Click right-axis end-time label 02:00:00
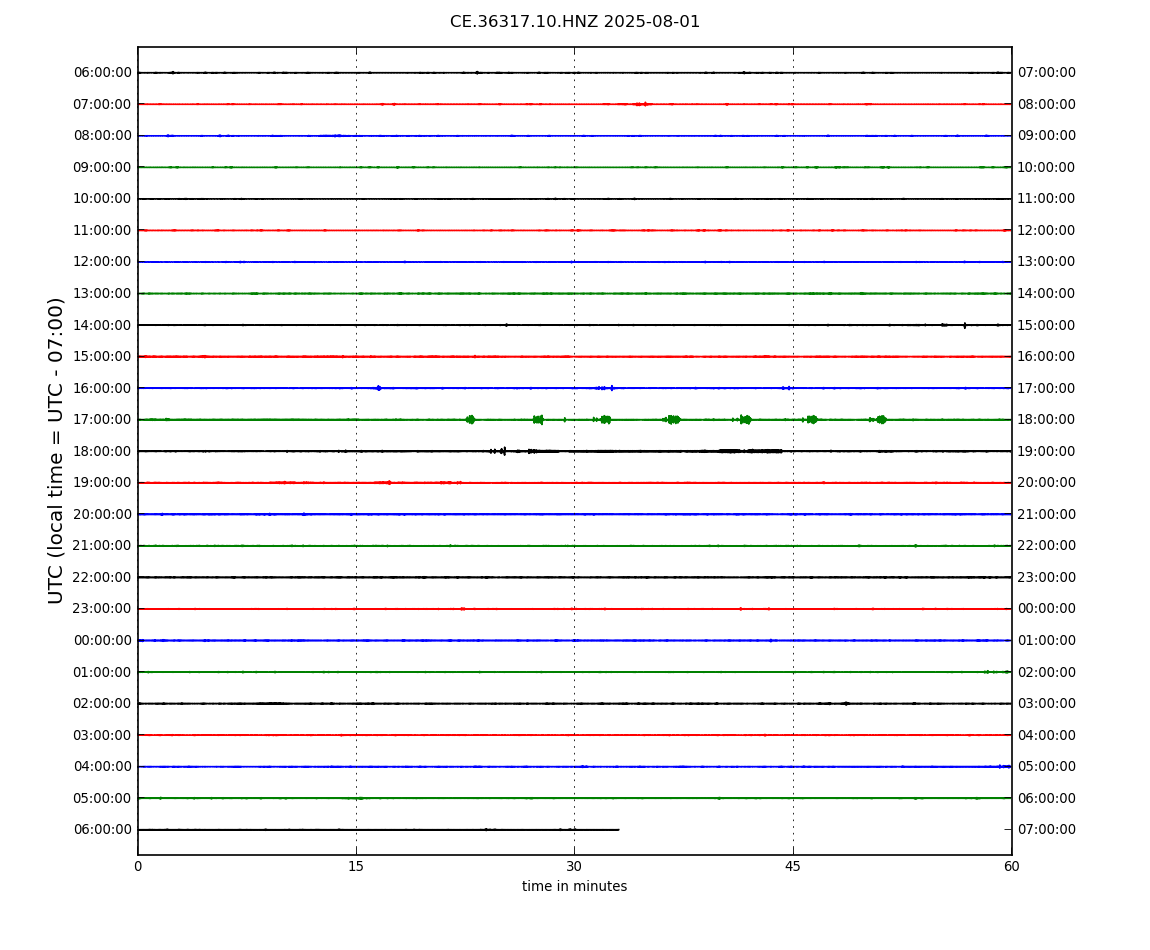The image size is (1150, 950). pos(1047,672)
